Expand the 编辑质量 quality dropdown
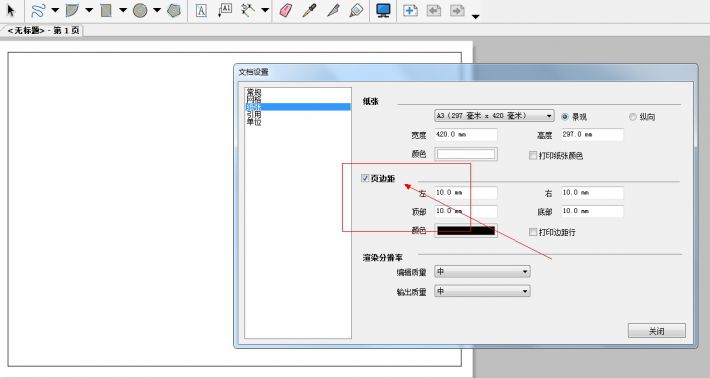The image size is (710, 378). [x=482, y=272]
